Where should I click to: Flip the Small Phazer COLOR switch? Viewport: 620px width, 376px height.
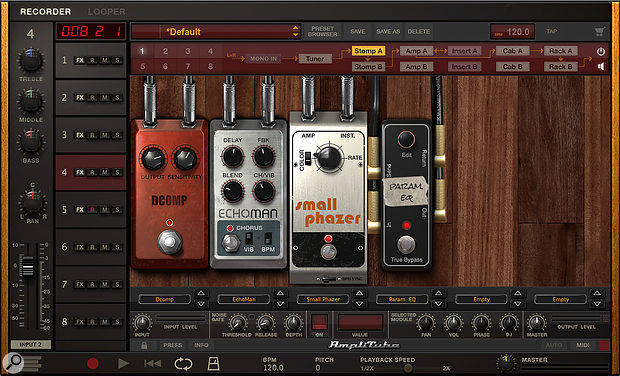309,160
